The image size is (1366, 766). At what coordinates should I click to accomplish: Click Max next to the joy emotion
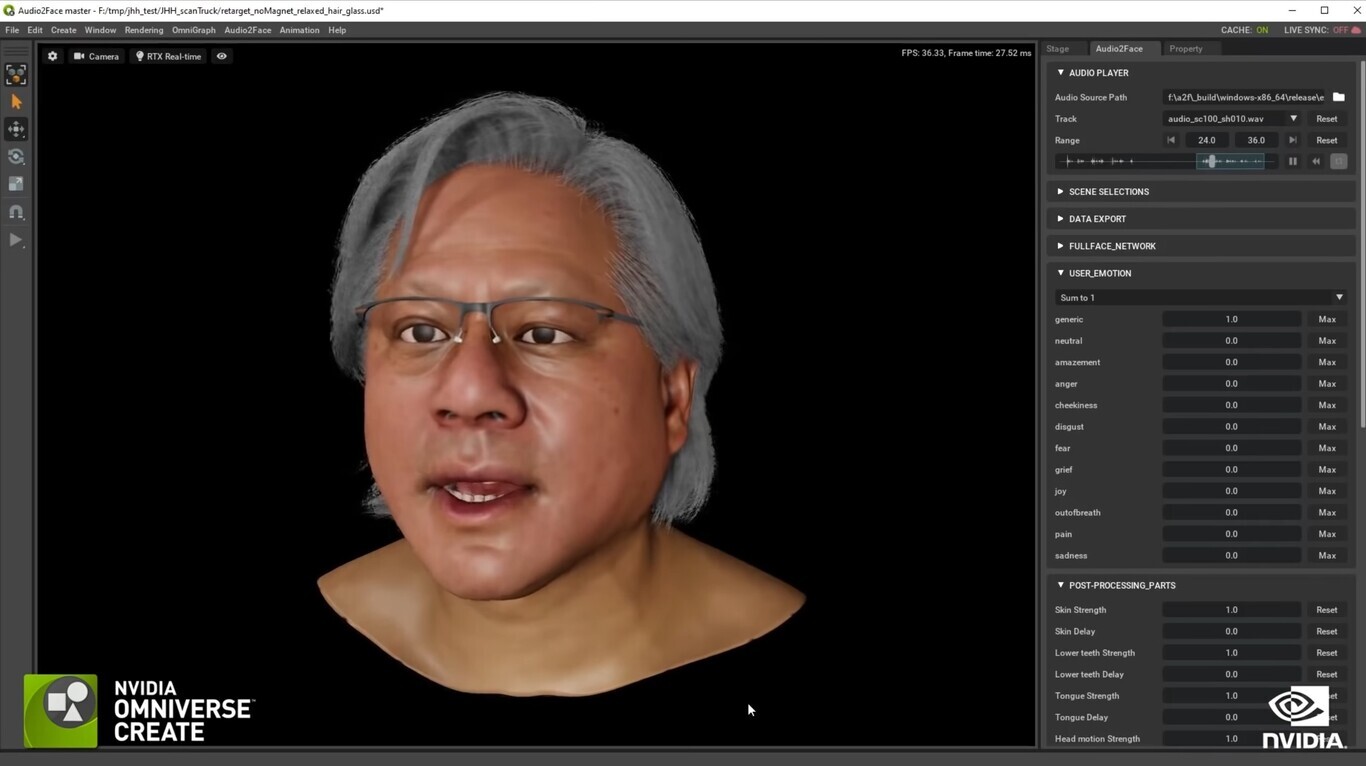pos(1326,491)
